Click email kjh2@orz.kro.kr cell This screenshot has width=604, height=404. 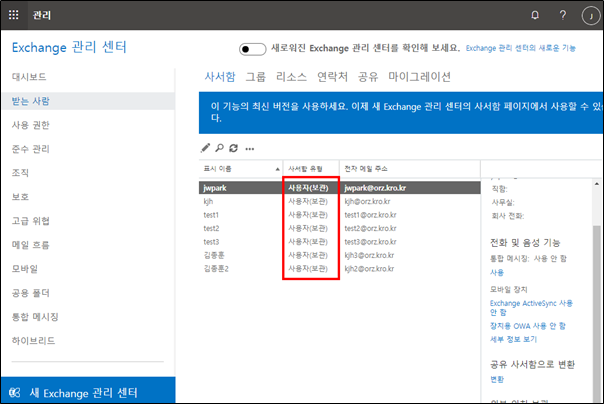click(369, 269)
